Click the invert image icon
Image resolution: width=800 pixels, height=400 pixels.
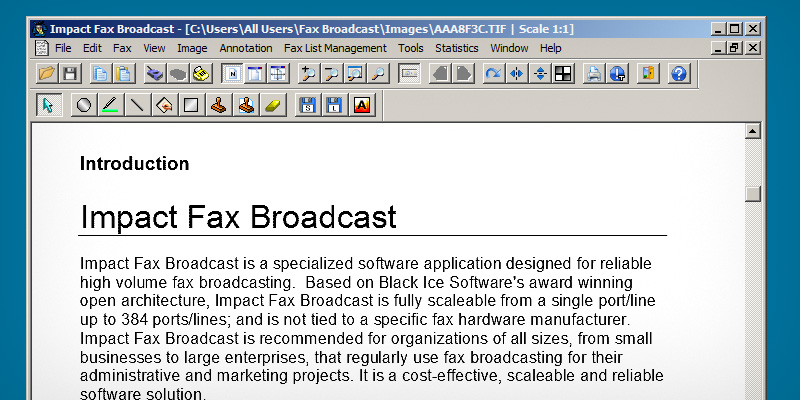pos(563,73)
